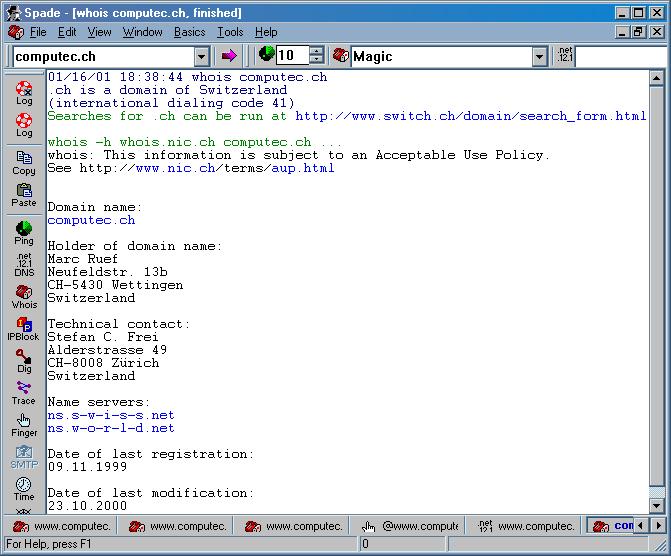The width and height of the screenshot is (671, 556).
Task: Launch the Whois tool from the sidebar
Action: [24, 297]
